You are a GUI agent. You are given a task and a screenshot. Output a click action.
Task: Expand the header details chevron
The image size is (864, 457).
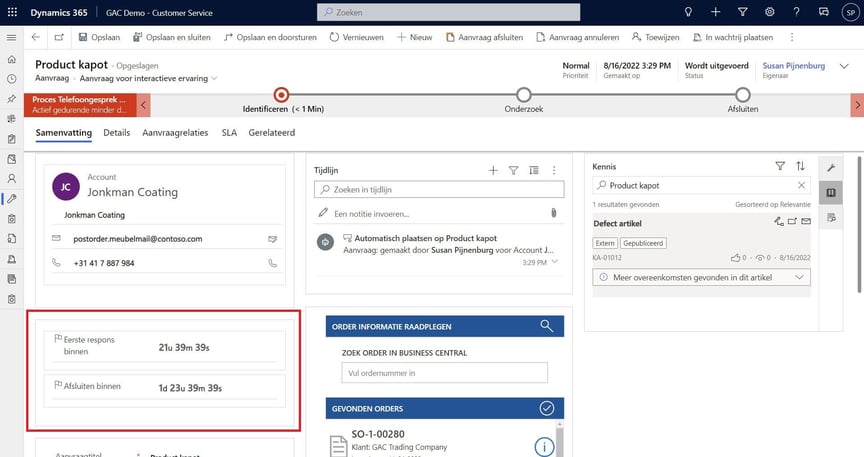pyautogui.click(x=844, y=66)
